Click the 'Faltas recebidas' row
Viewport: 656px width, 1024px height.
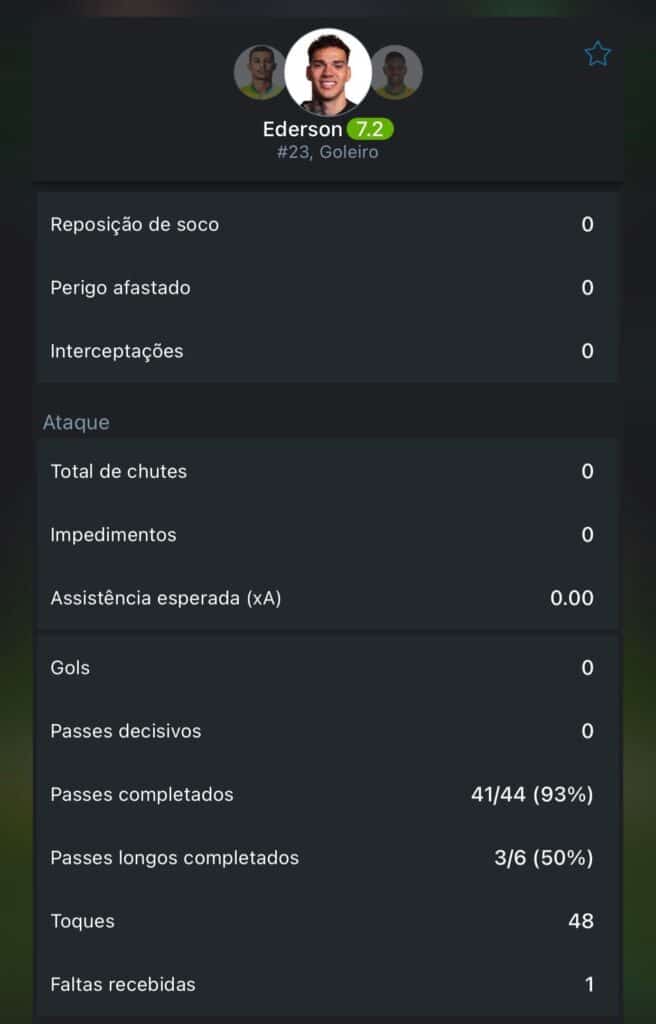point(328,985)
